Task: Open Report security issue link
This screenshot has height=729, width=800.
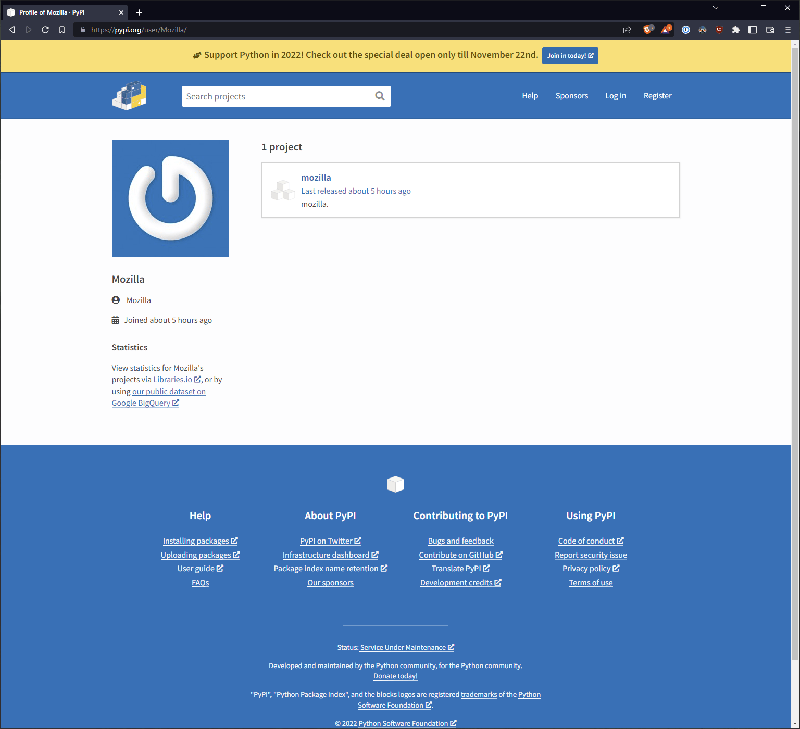Action: tap(591, 555)
